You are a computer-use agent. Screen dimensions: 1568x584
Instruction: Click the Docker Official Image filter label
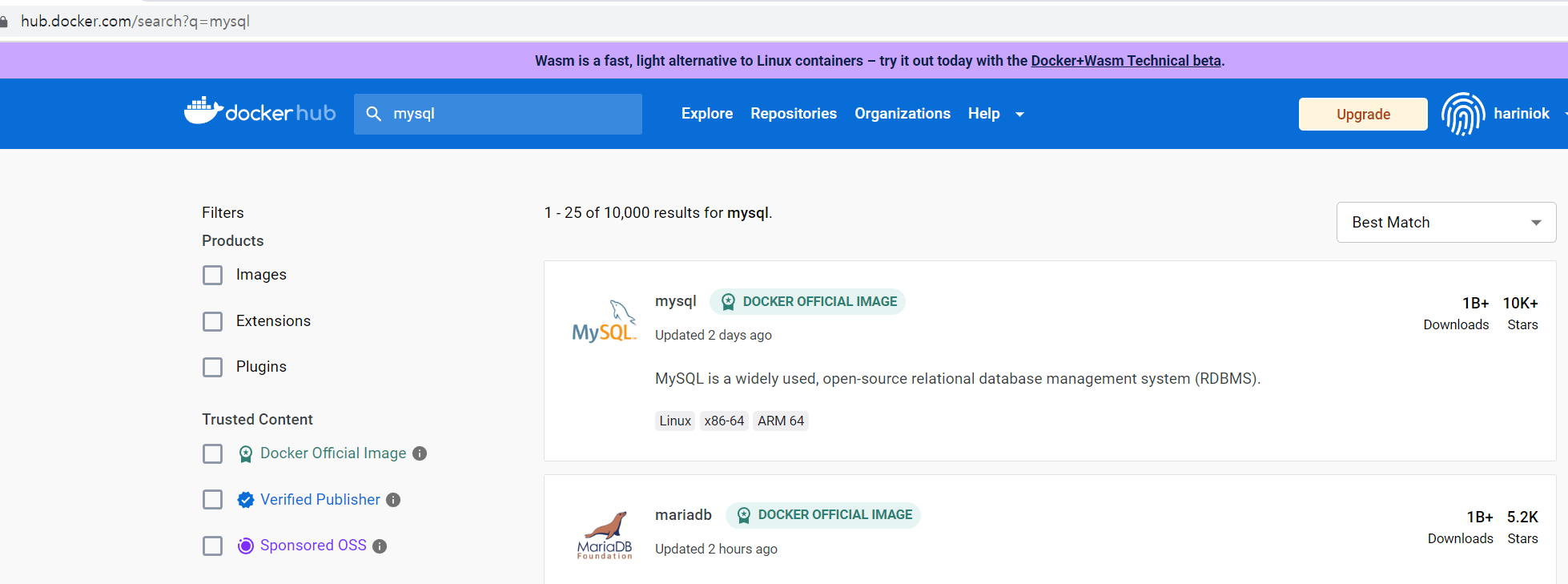(x=333, y=453)
